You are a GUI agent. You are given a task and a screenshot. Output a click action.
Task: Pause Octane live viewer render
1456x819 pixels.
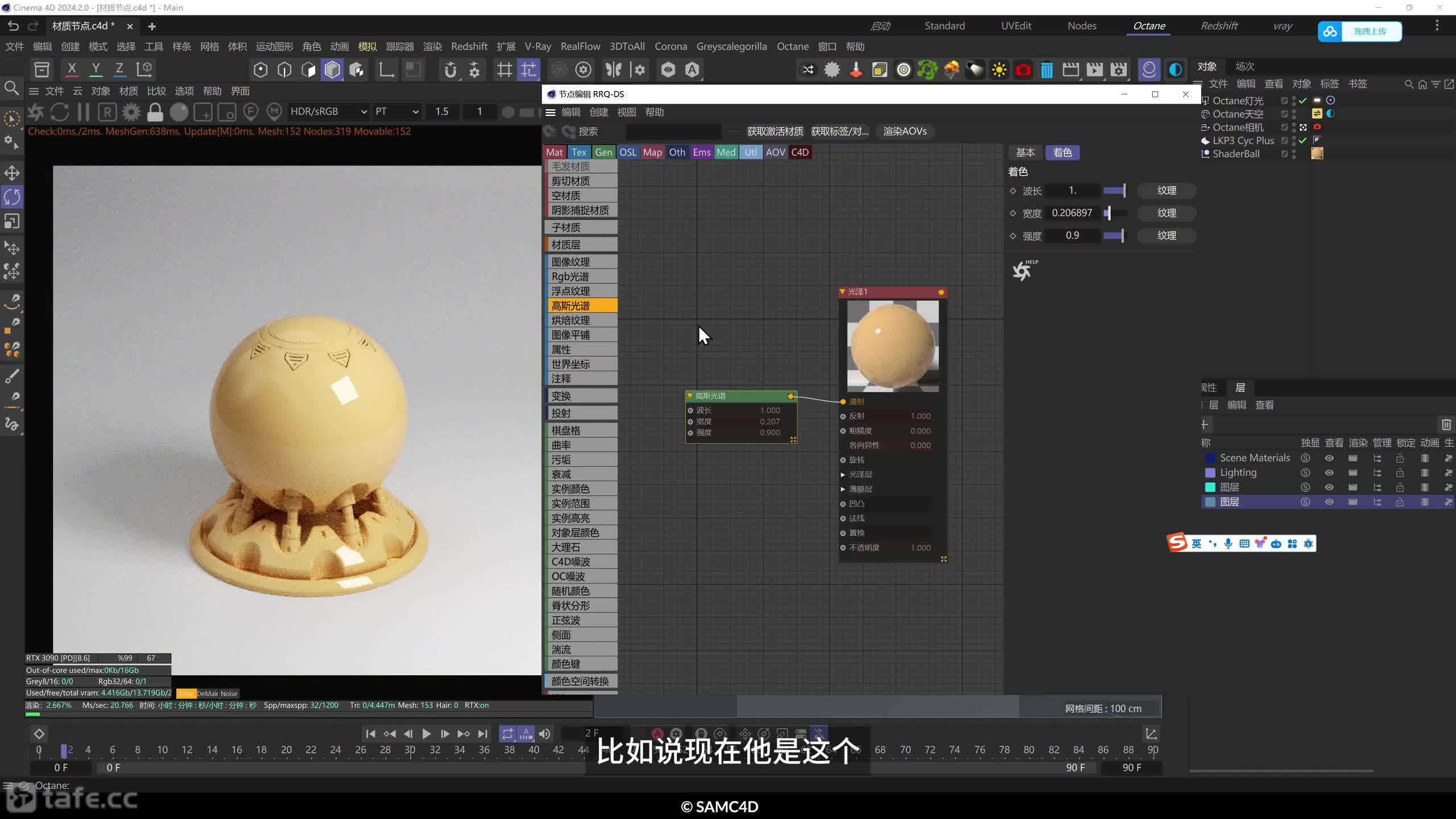(83, 112)
